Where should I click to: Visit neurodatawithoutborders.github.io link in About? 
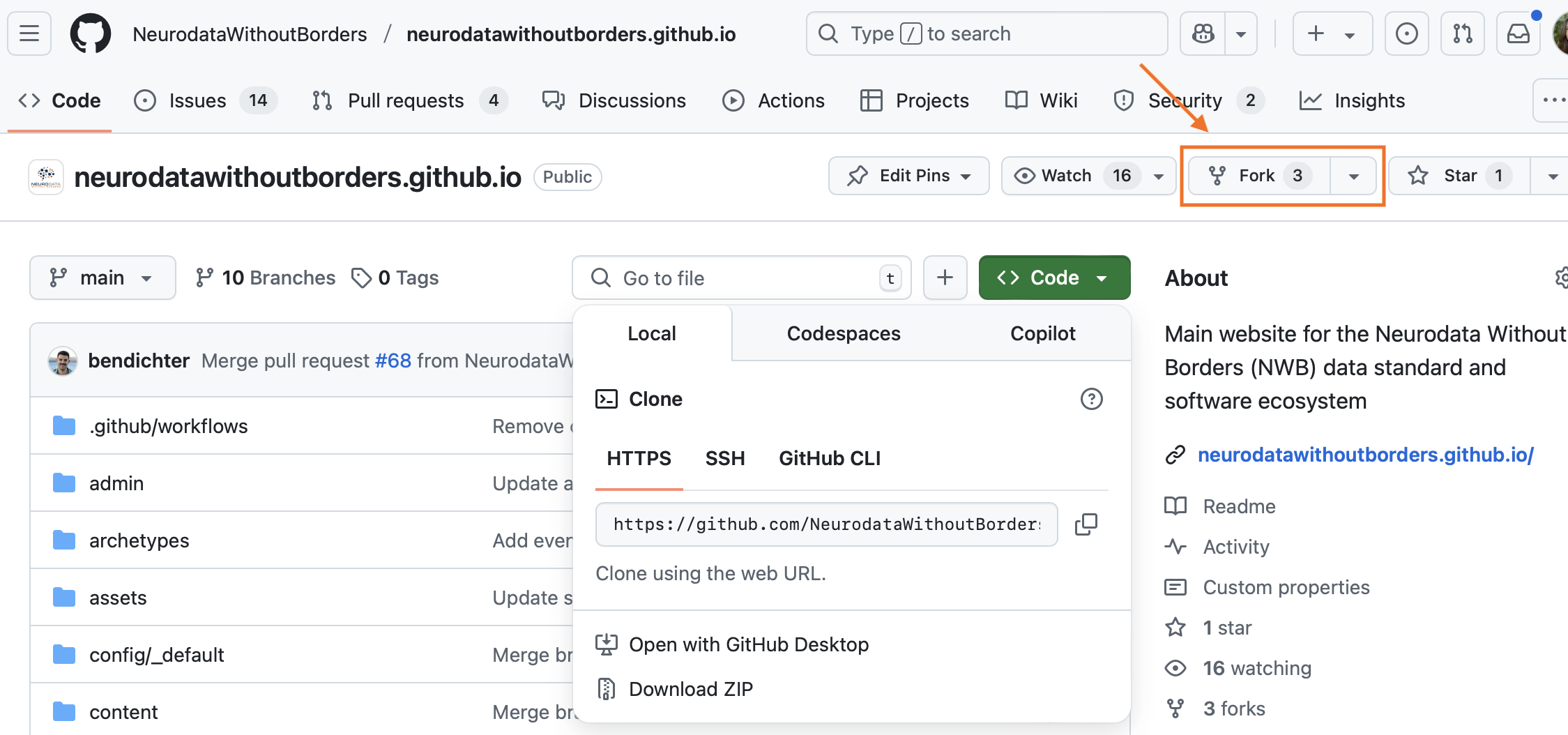point(1365,454)
